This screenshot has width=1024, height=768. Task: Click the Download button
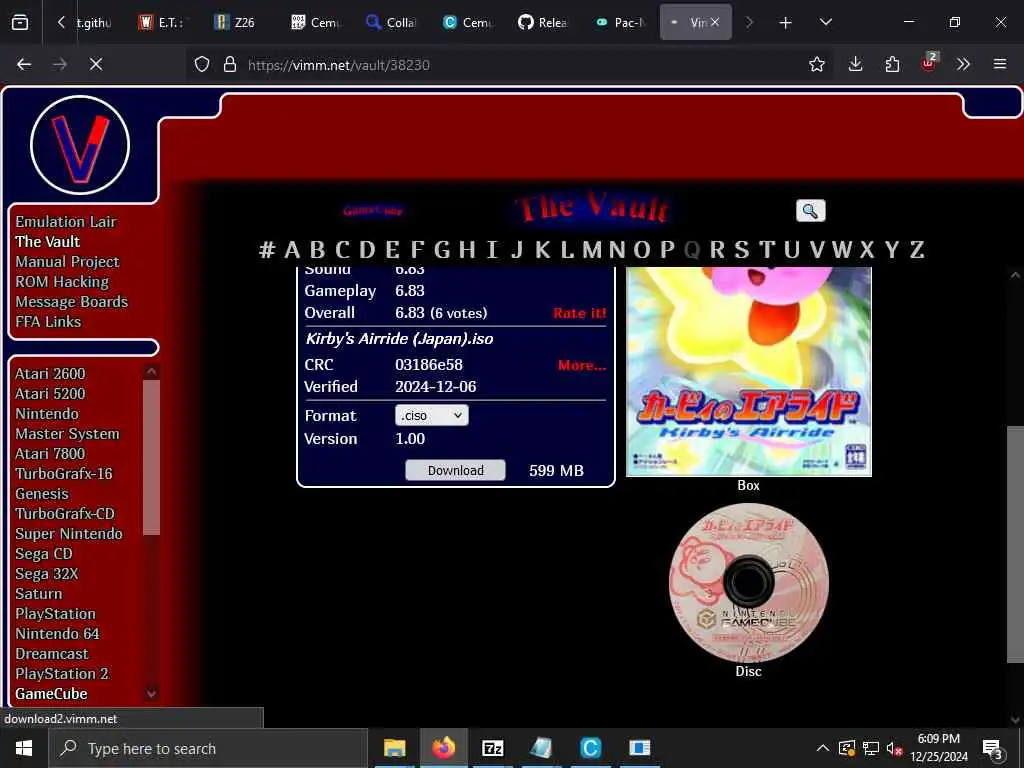[x=455, y=470]
